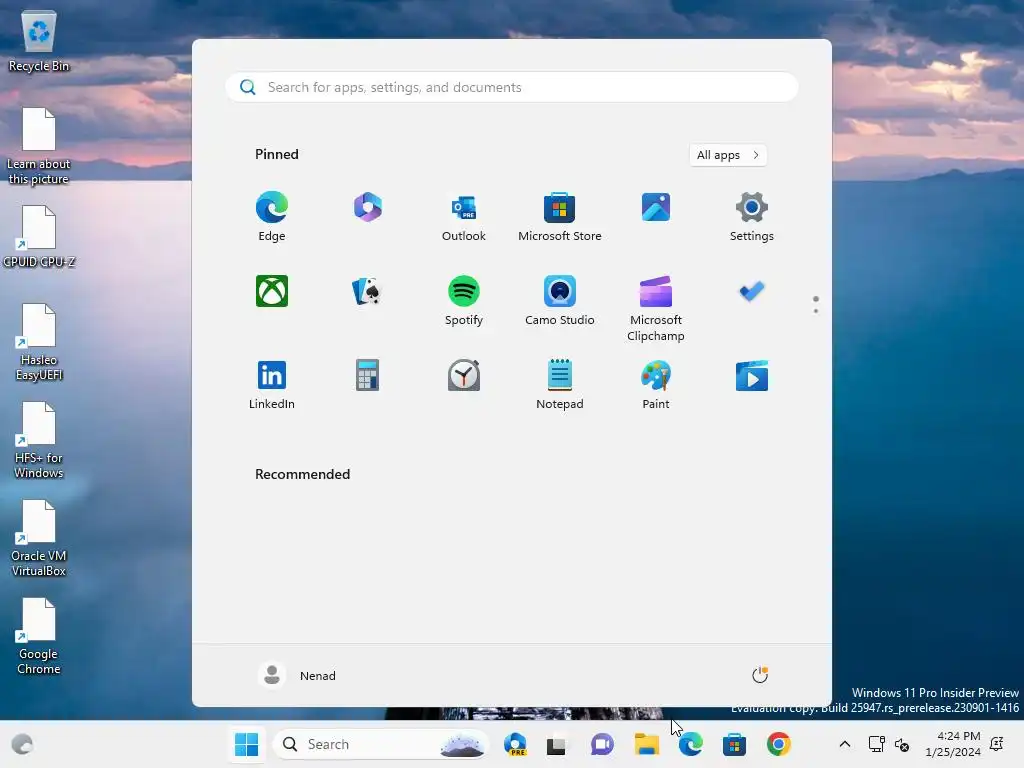This screenshot has width=1024, height=768.
Task: Open the Start menu power button
Action: [760, 675]
